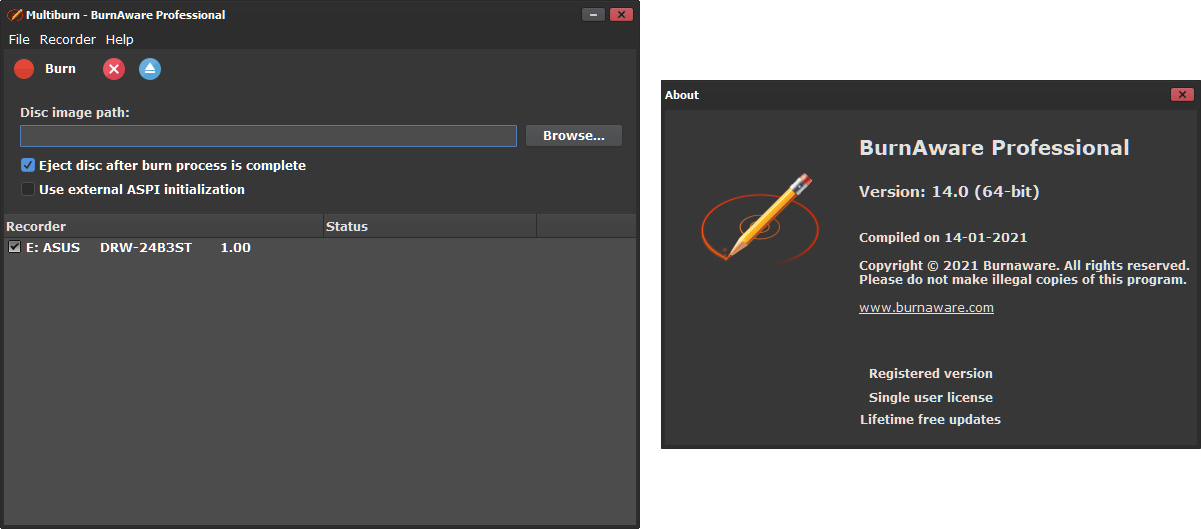Image resolution: width=1201 pixels, height=529 pixels.
Task: Open the File menu
Action: [x=19, y=40]
